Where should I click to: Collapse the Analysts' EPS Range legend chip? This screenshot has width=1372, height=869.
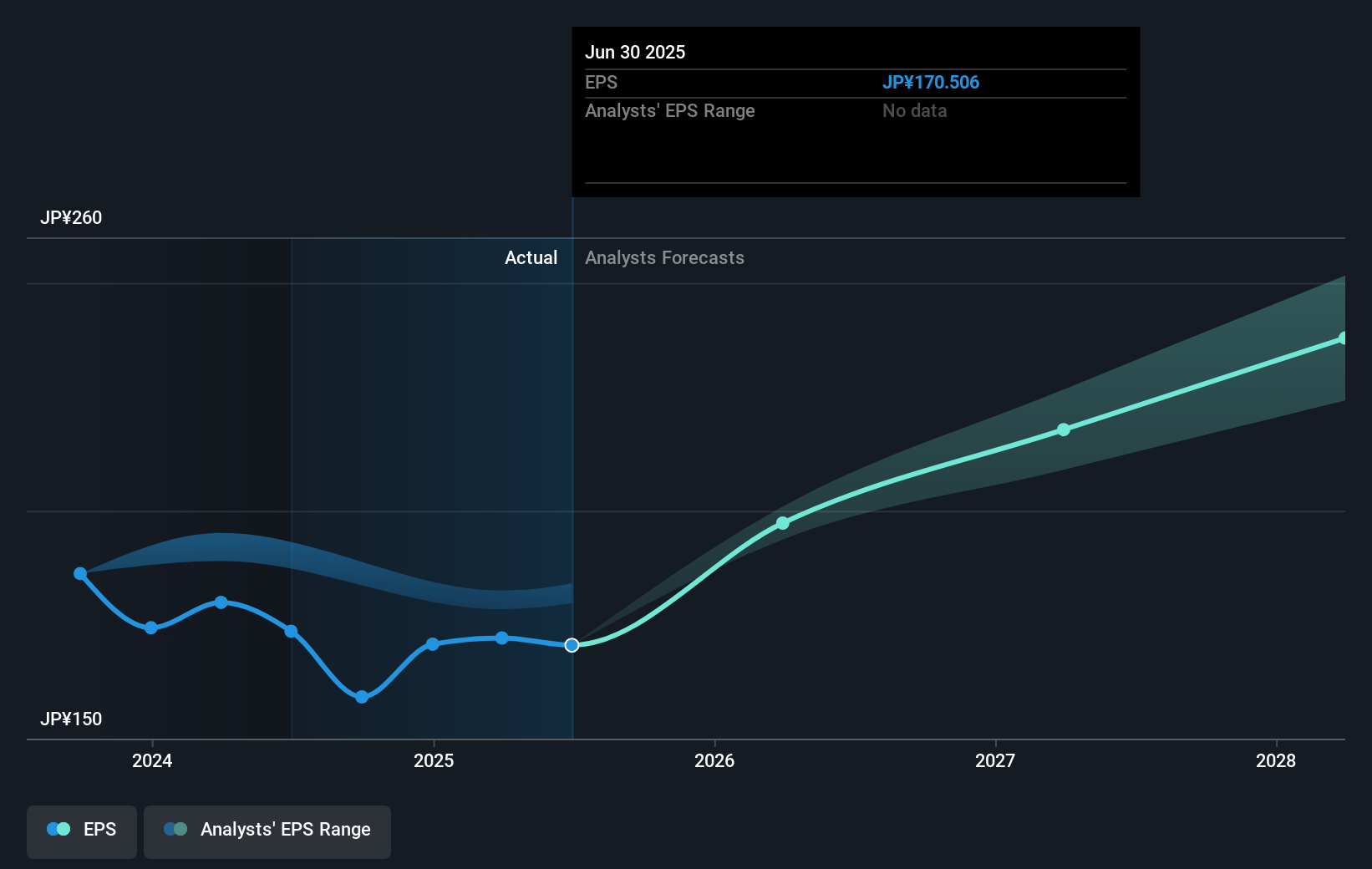pyautogui.click(x=267, y=831)
